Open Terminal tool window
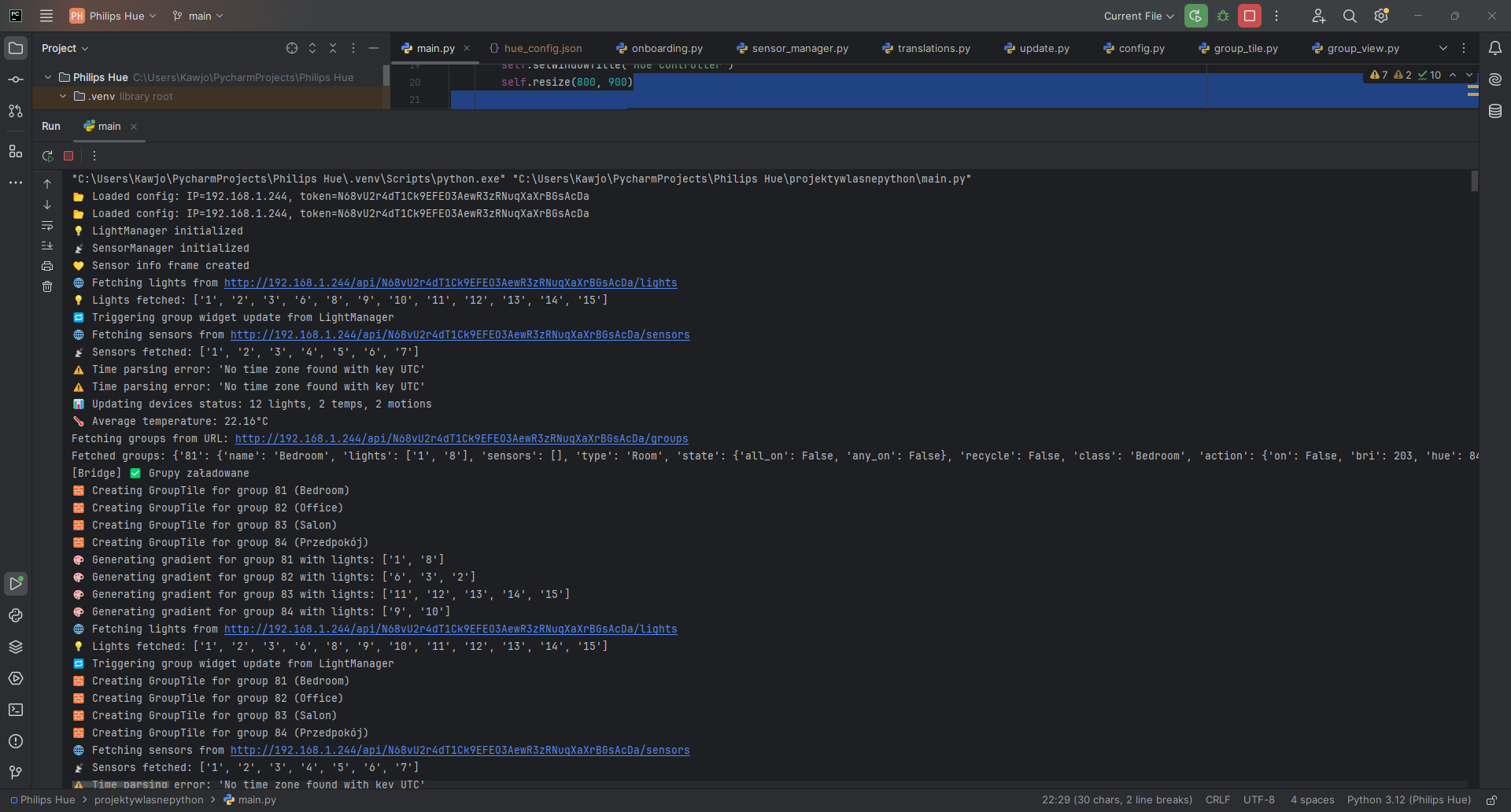Image resolution: width=1511 pixels, height=812 pixels. [x=16, y=710]
